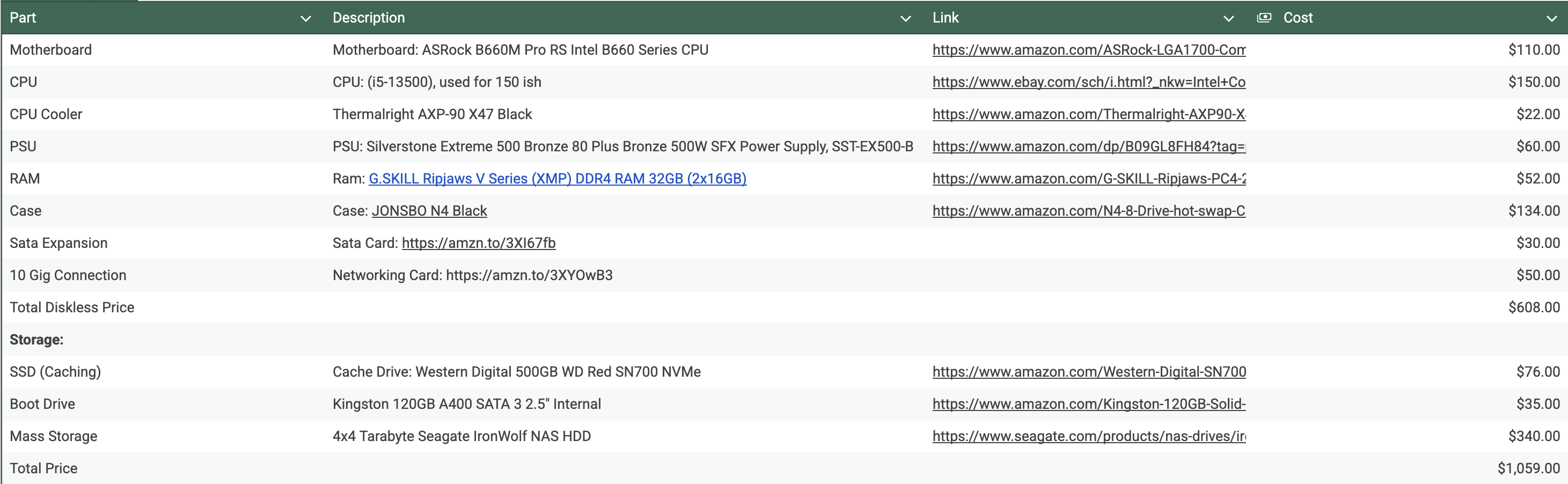This screenshot has height=484, width=1568.
Task: Select the Link column header label
Action: (x=946, y=18)
